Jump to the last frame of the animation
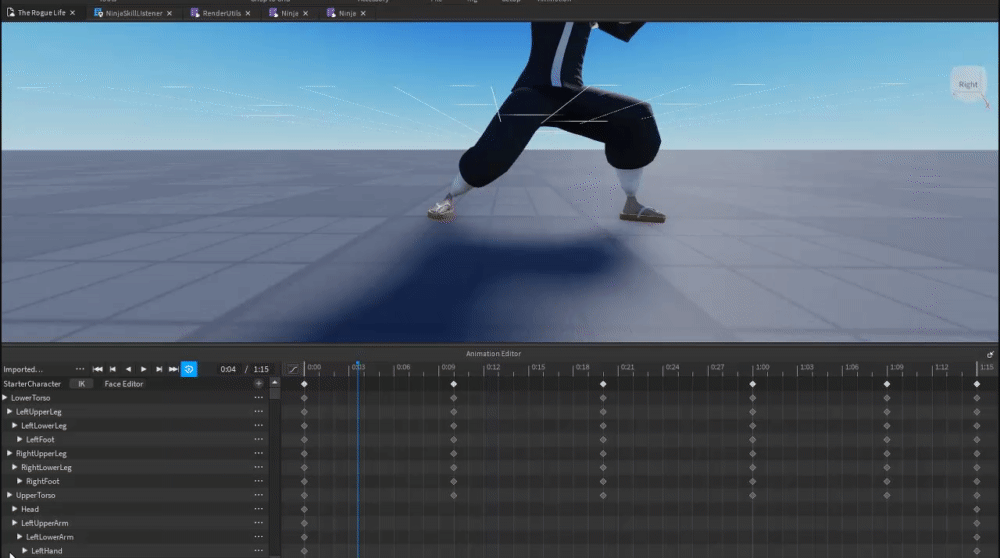 tap(173, 369)
